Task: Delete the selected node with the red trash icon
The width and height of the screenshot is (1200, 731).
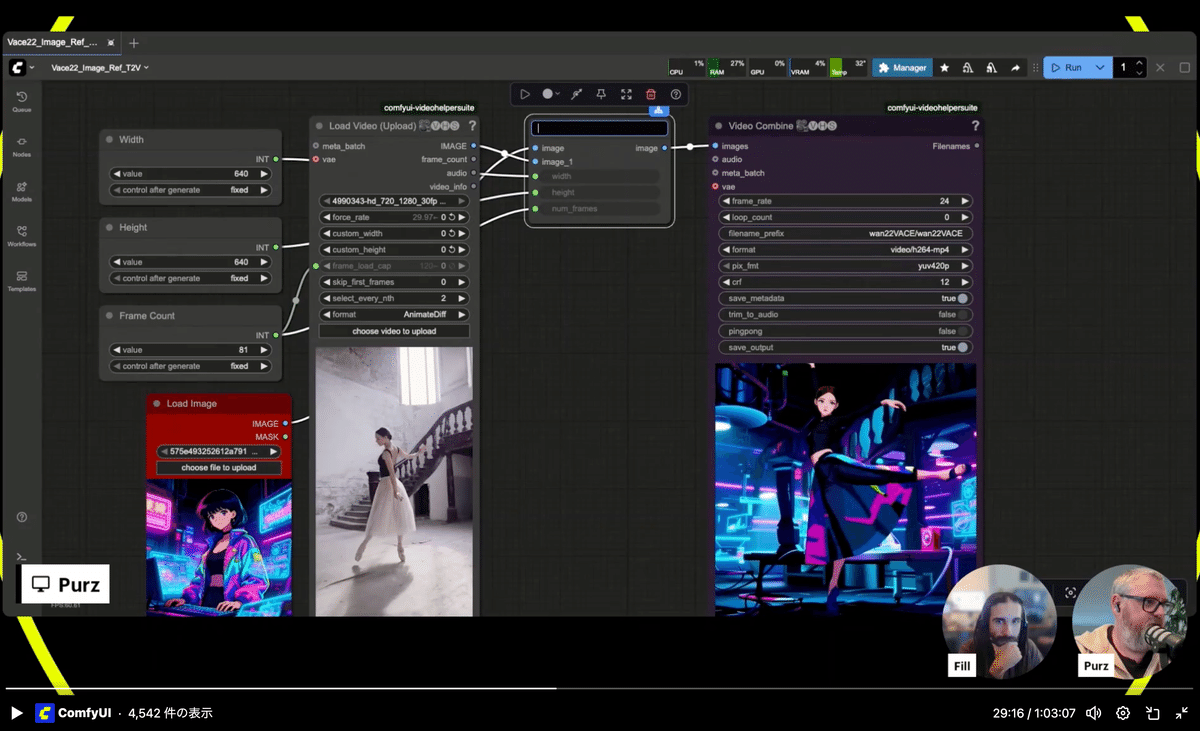Action: 651,94
